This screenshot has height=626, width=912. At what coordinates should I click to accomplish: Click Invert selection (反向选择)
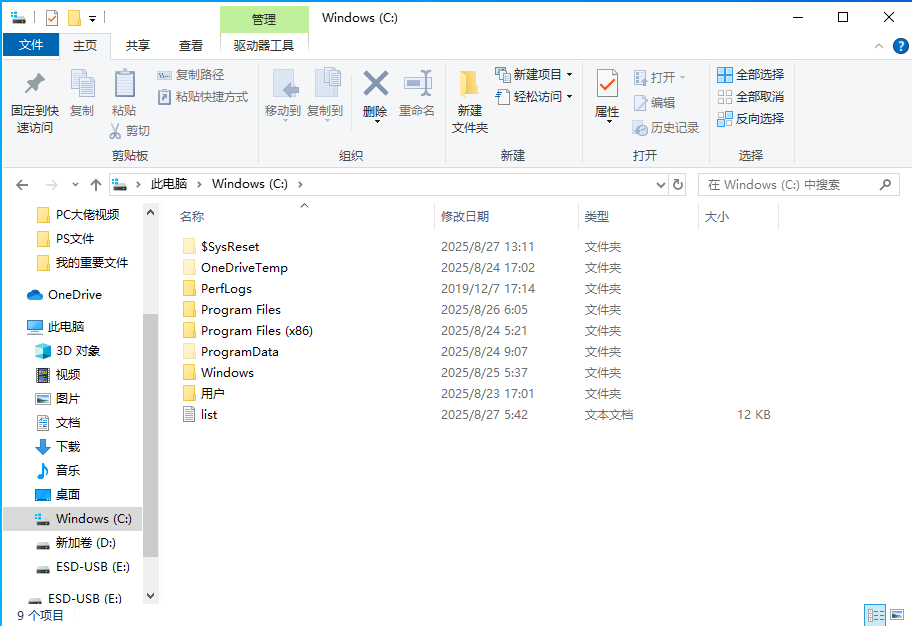click(x=751, y=119)
